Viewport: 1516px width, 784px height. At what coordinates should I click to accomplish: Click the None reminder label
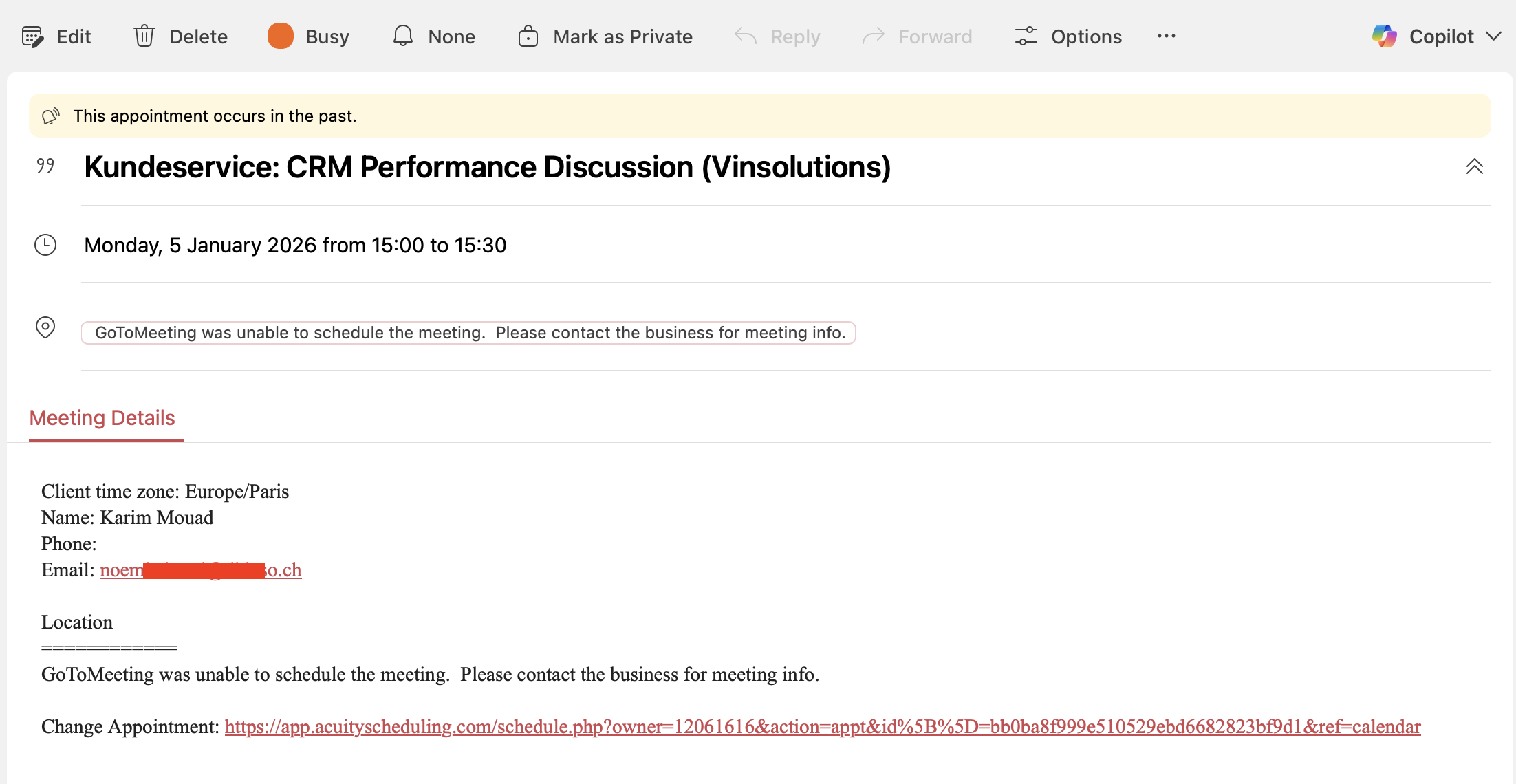pos(451,36)
